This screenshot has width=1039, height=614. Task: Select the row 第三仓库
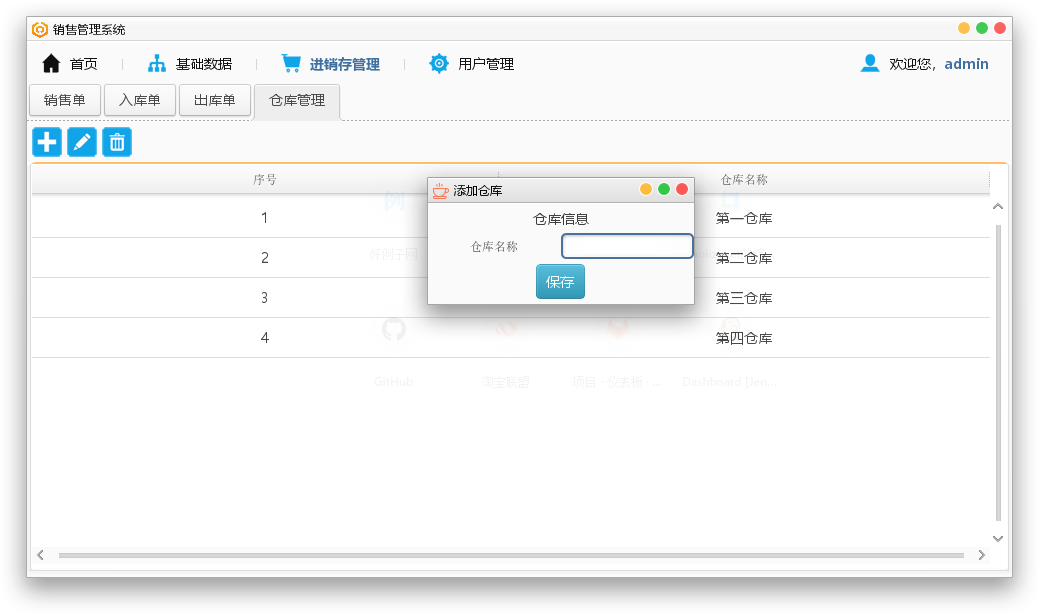510,298
